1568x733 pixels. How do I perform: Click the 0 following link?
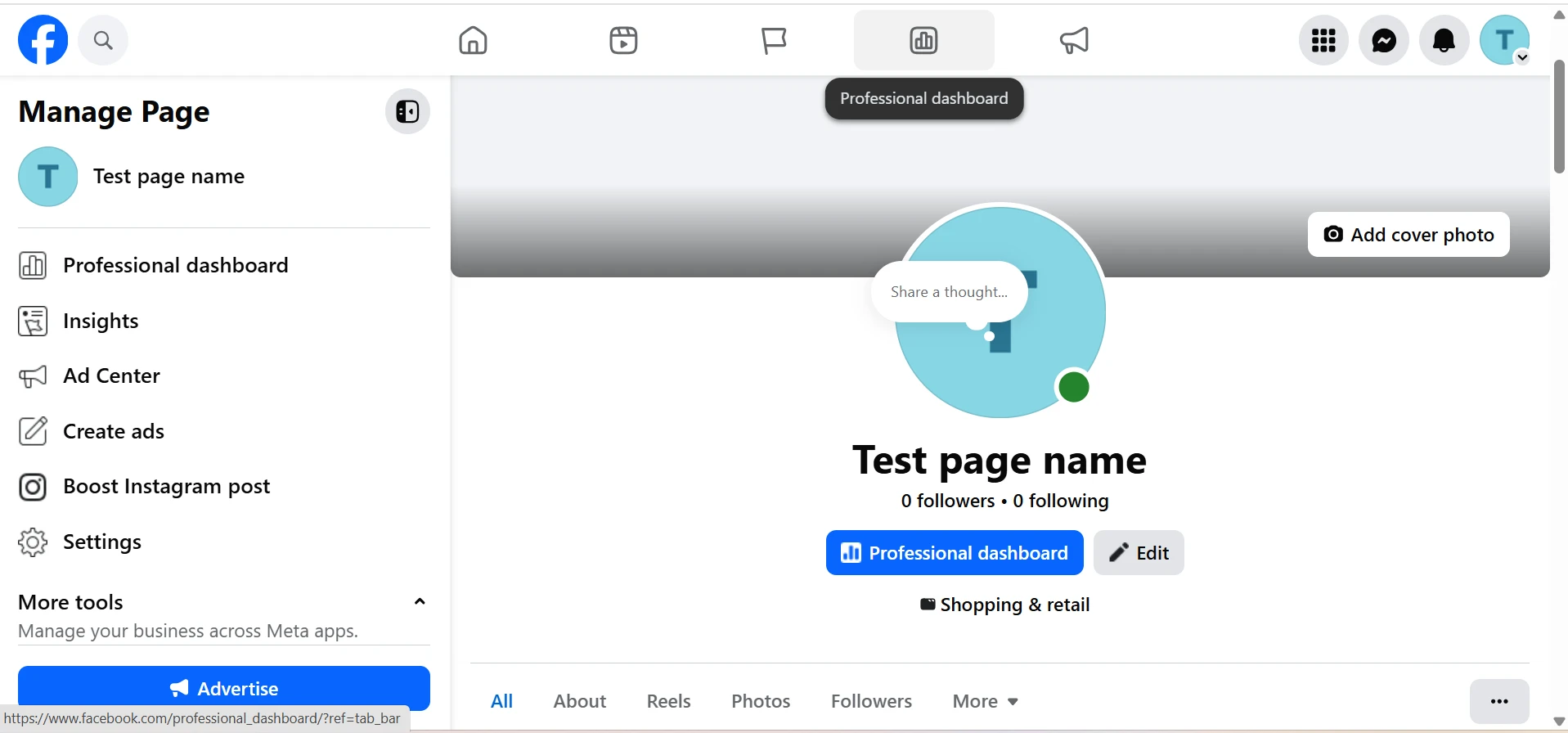pyautogui.click(x=1061, y=501)
